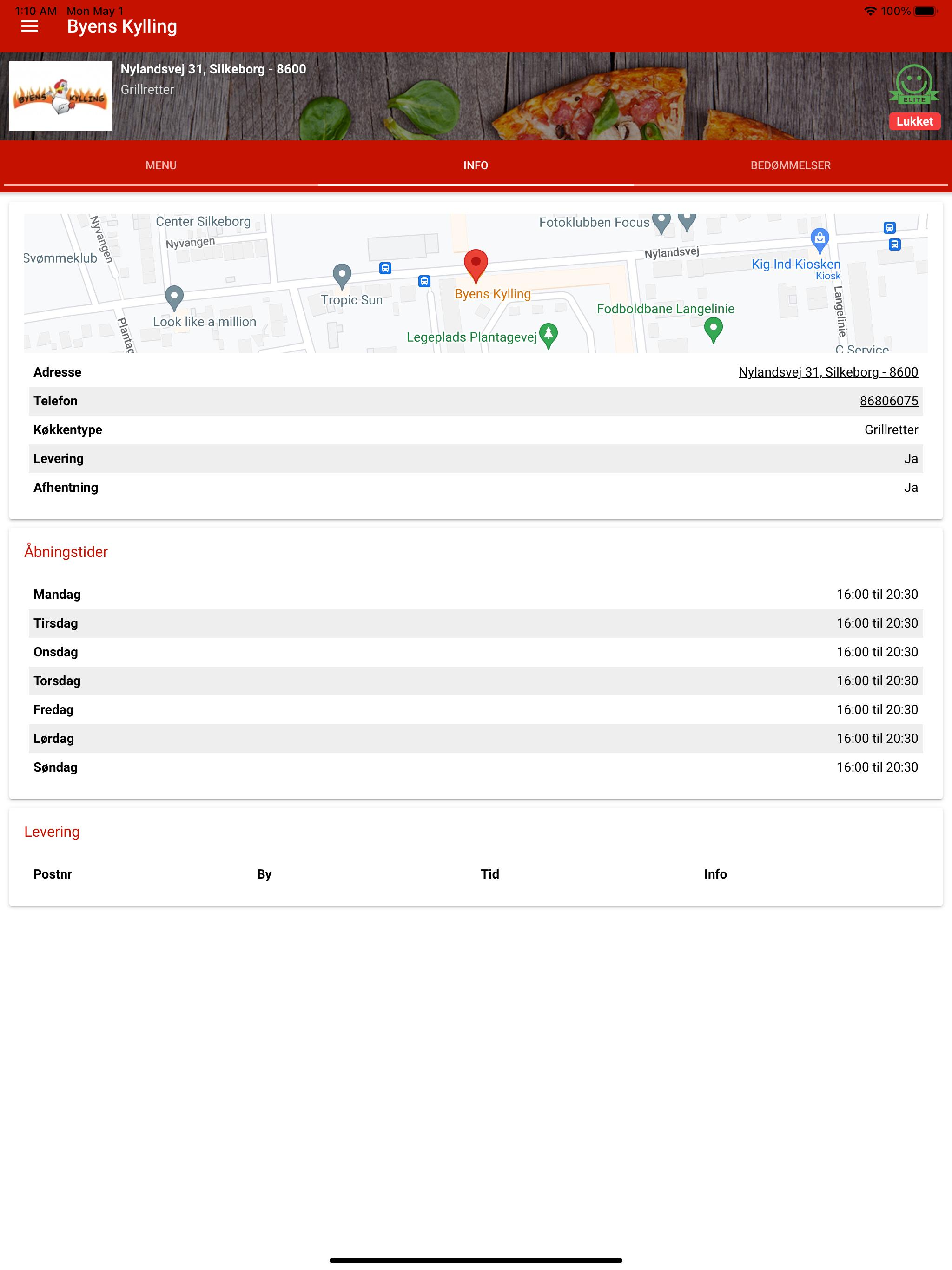Tap the lower bus stop icon at map's right edge
This screenshot has height=1270, width=952.
[894, 245]
